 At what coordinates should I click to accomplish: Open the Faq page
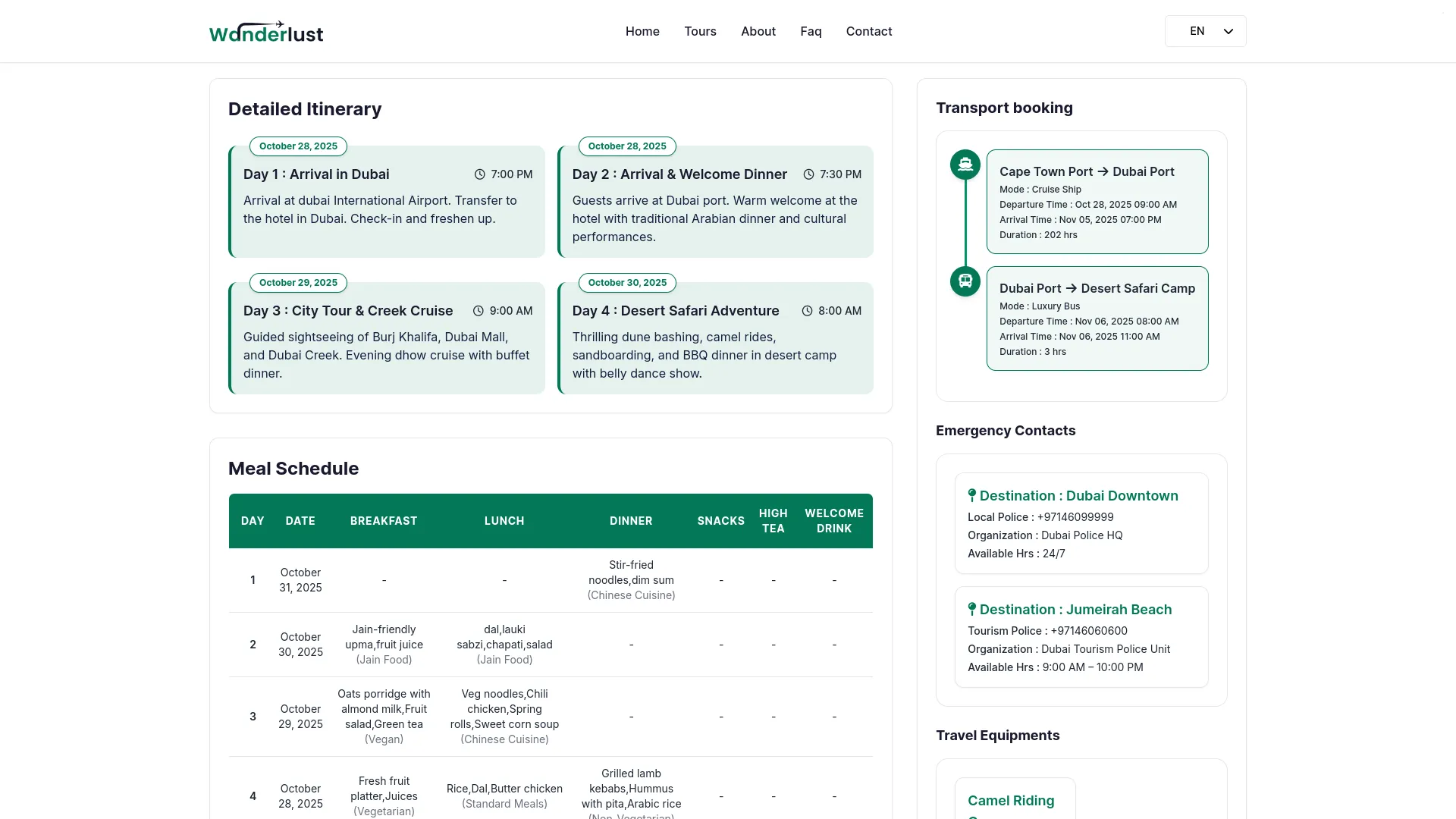tap(811, 31)
